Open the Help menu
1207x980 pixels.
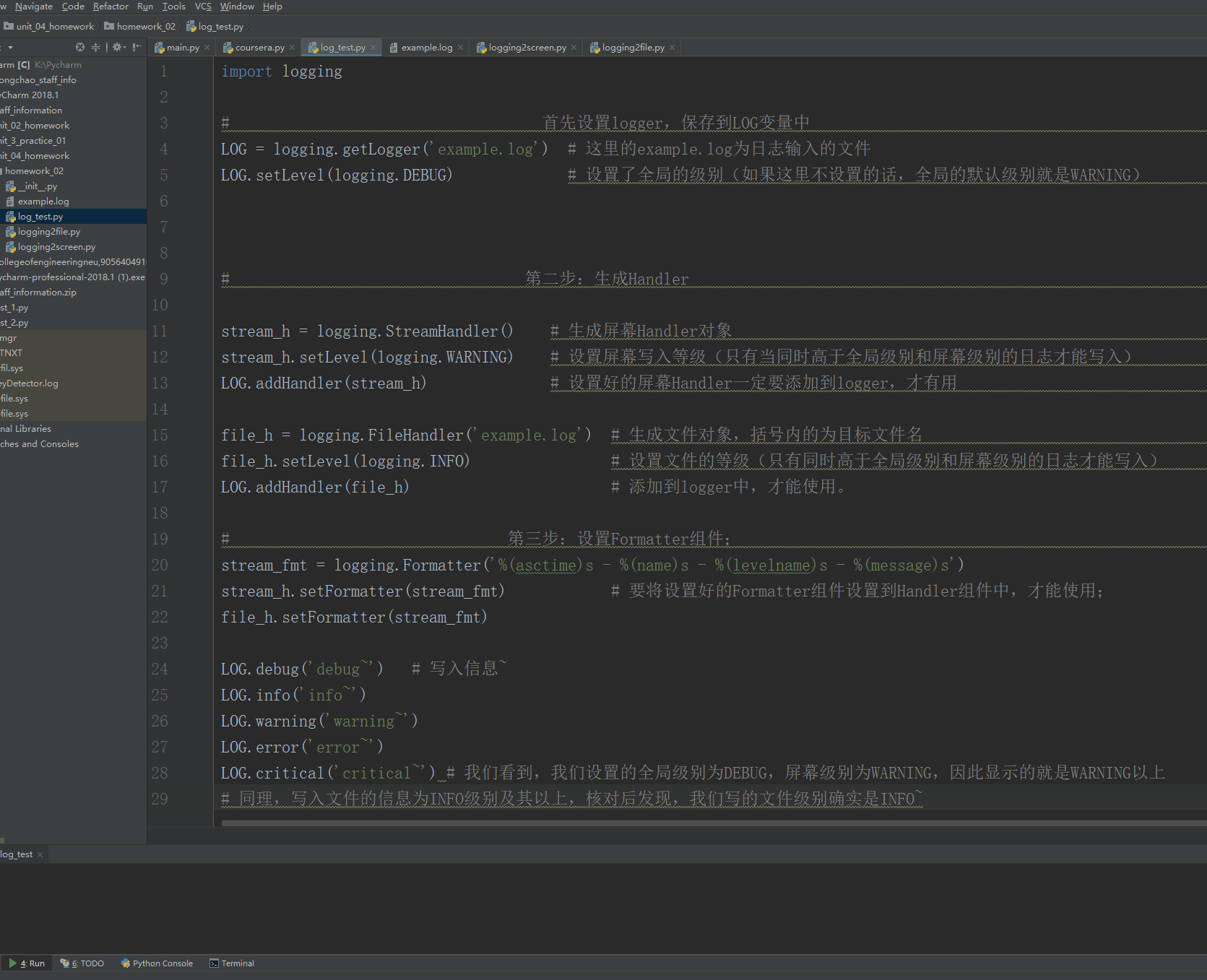pos(272,6)
